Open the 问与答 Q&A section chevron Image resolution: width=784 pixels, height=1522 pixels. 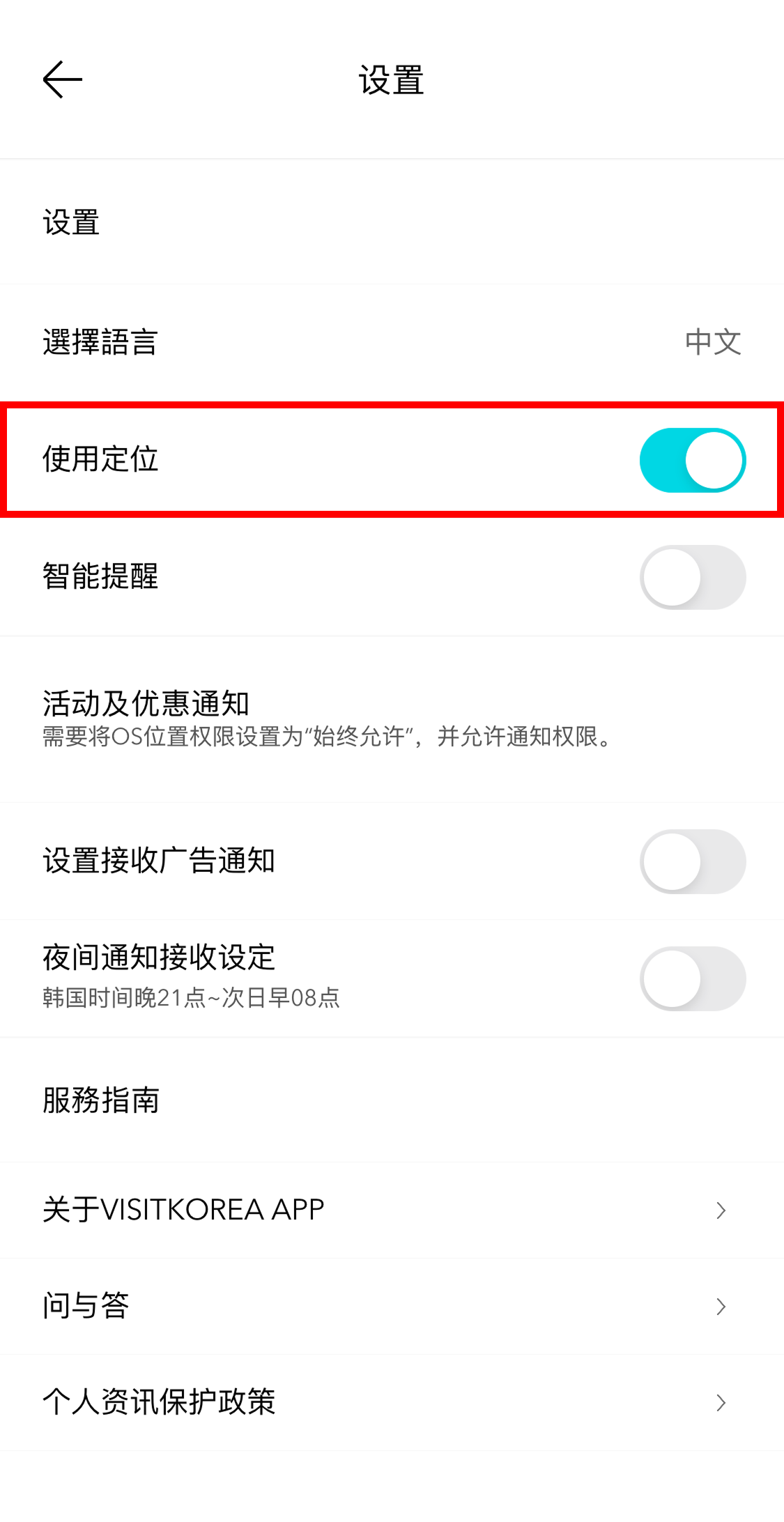tap(721, 1307)
